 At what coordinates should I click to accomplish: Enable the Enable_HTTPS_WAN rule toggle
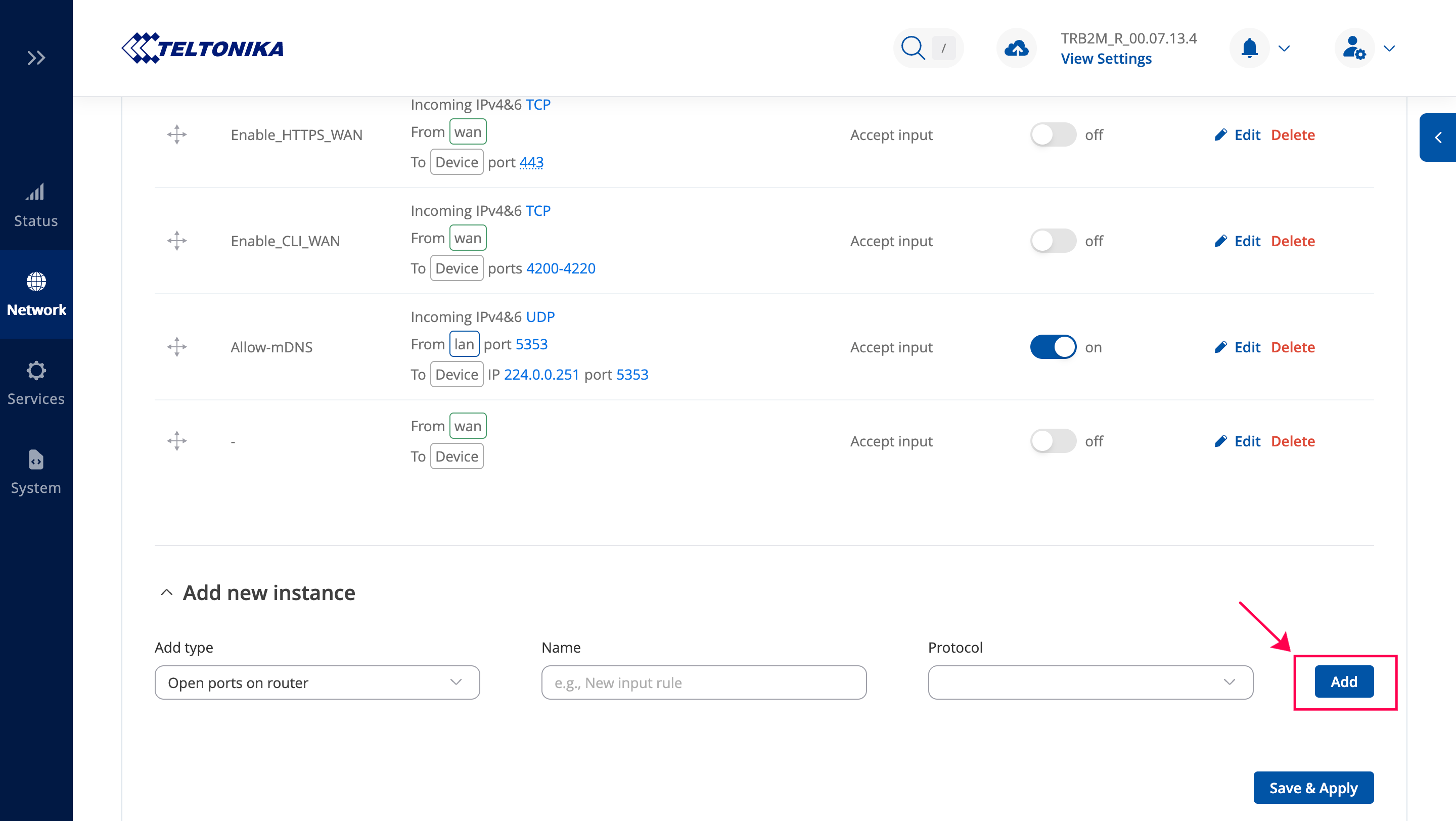[x=1053, y=134]
